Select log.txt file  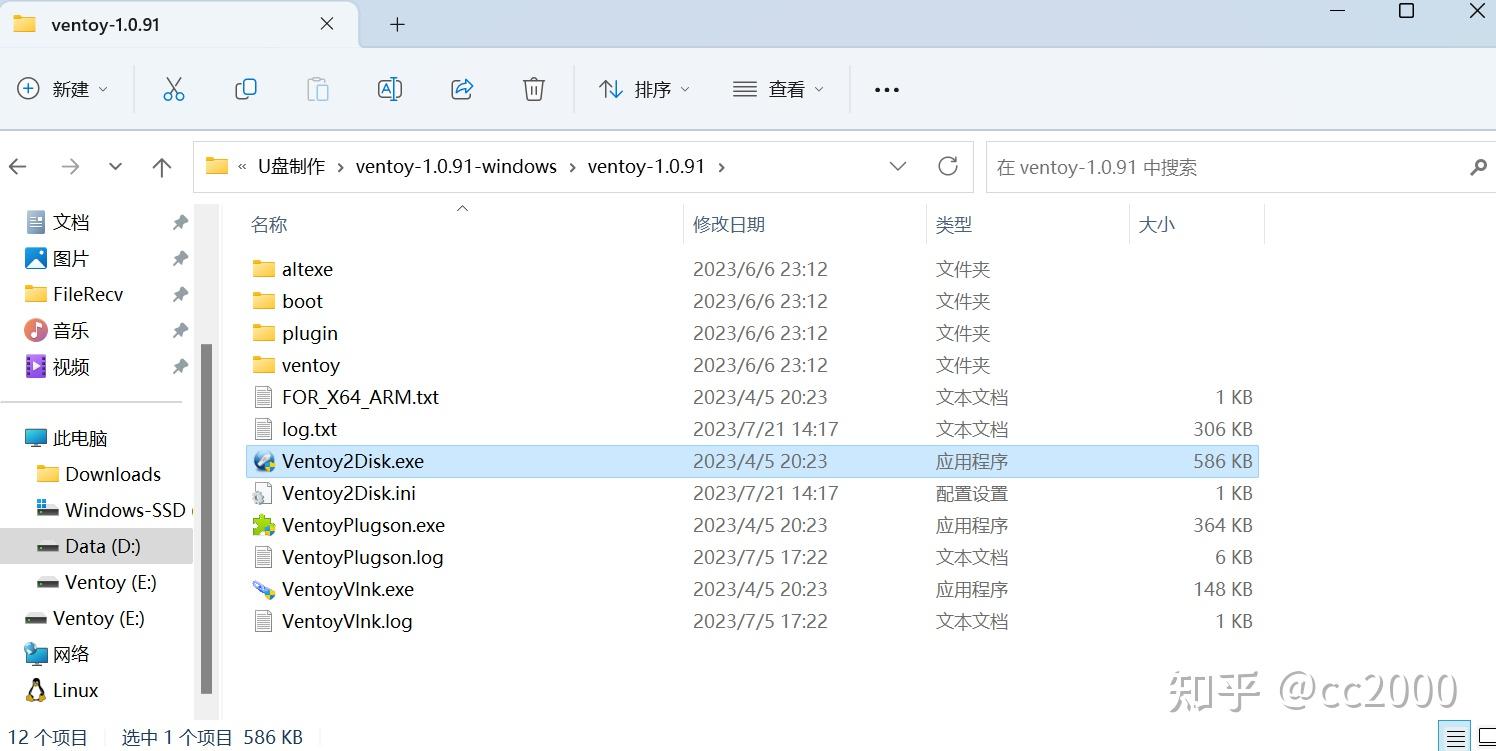tap(752, 429)
